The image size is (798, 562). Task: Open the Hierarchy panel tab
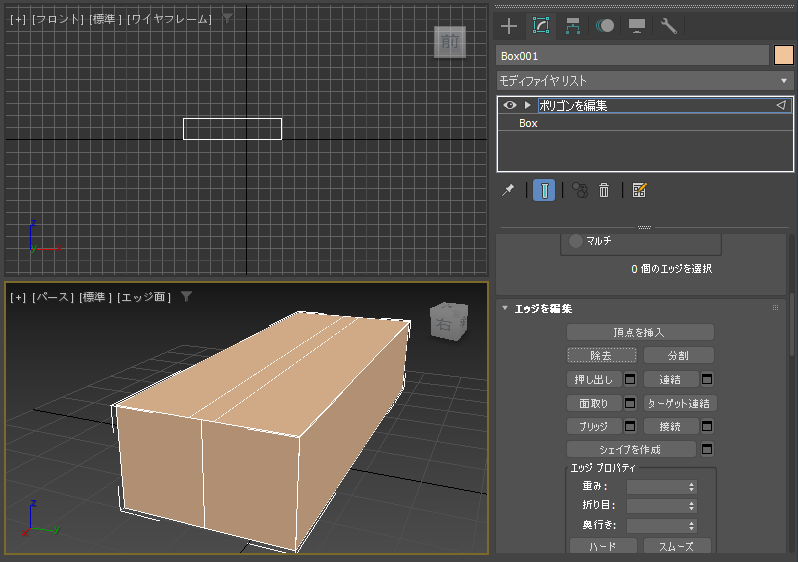[x=573, y=26]
